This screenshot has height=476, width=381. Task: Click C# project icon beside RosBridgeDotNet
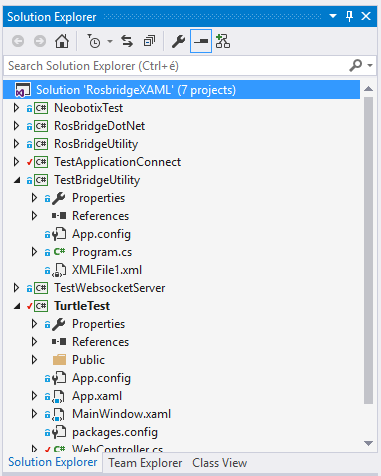41,126
